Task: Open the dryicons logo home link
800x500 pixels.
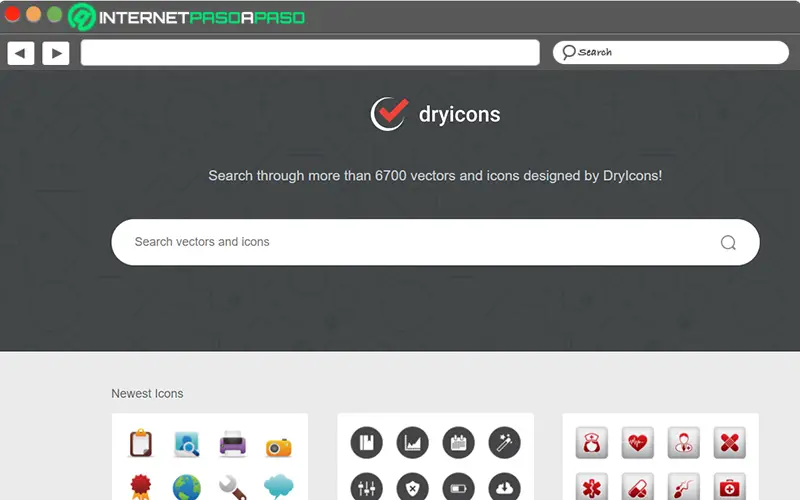Action: pyautogui.click(x=435, y=114)
